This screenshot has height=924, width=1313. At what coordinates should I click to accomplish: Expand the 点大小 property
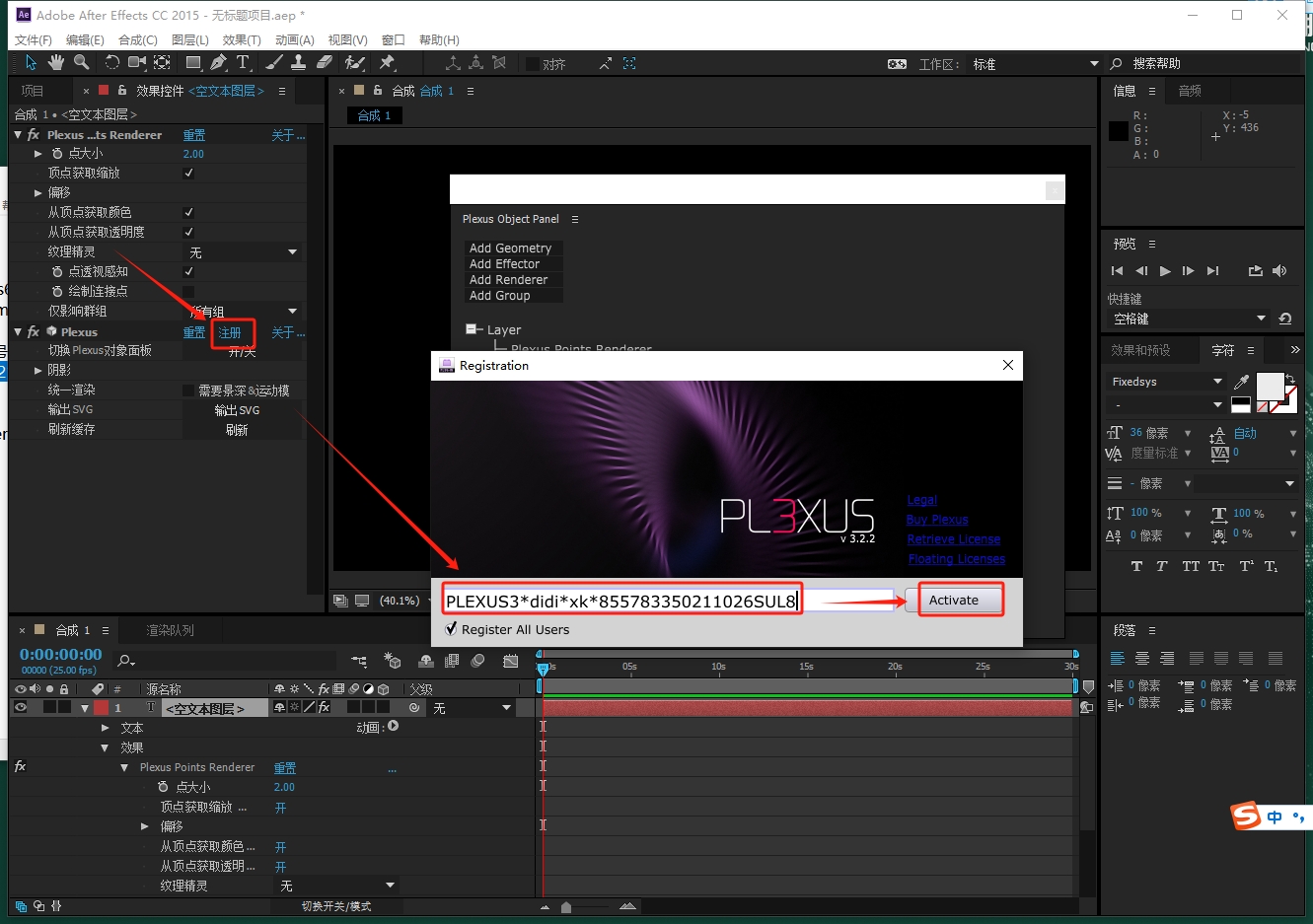click(37, 153)
